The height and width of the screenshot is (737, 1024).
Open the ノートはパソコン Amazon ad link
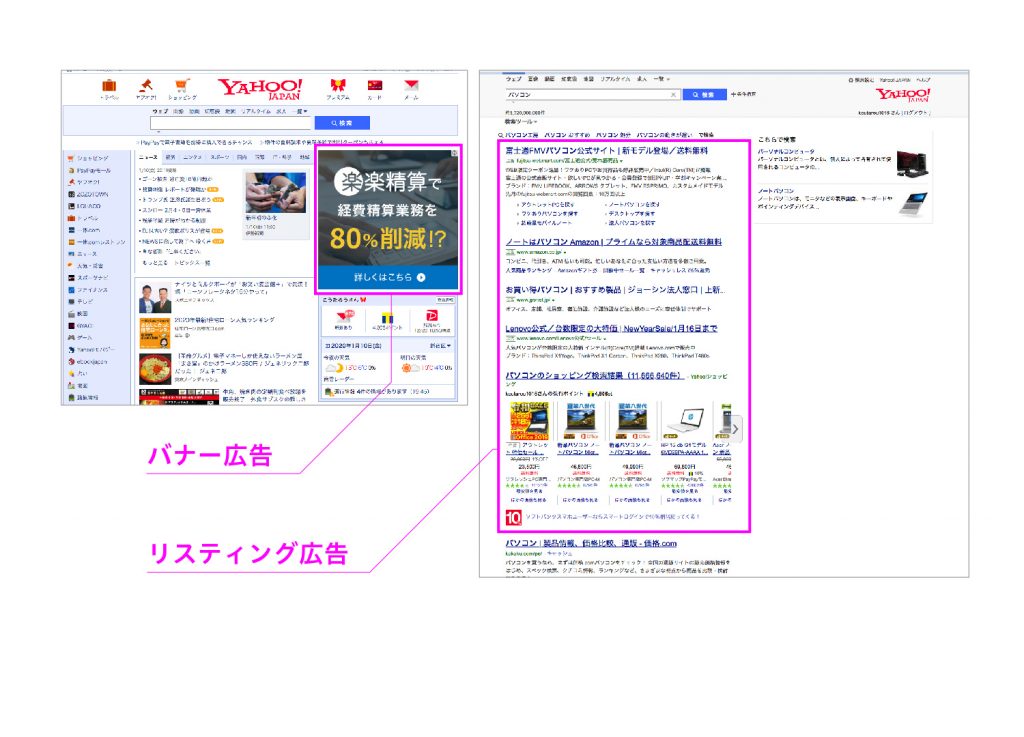click(x=614, y=242)
